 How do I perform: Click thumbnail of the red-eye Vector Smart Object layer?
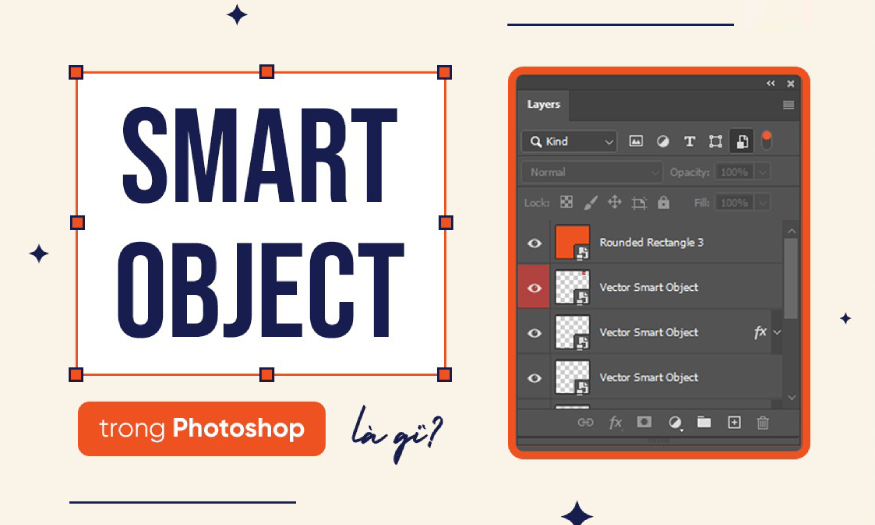click(x=572, y=287)
